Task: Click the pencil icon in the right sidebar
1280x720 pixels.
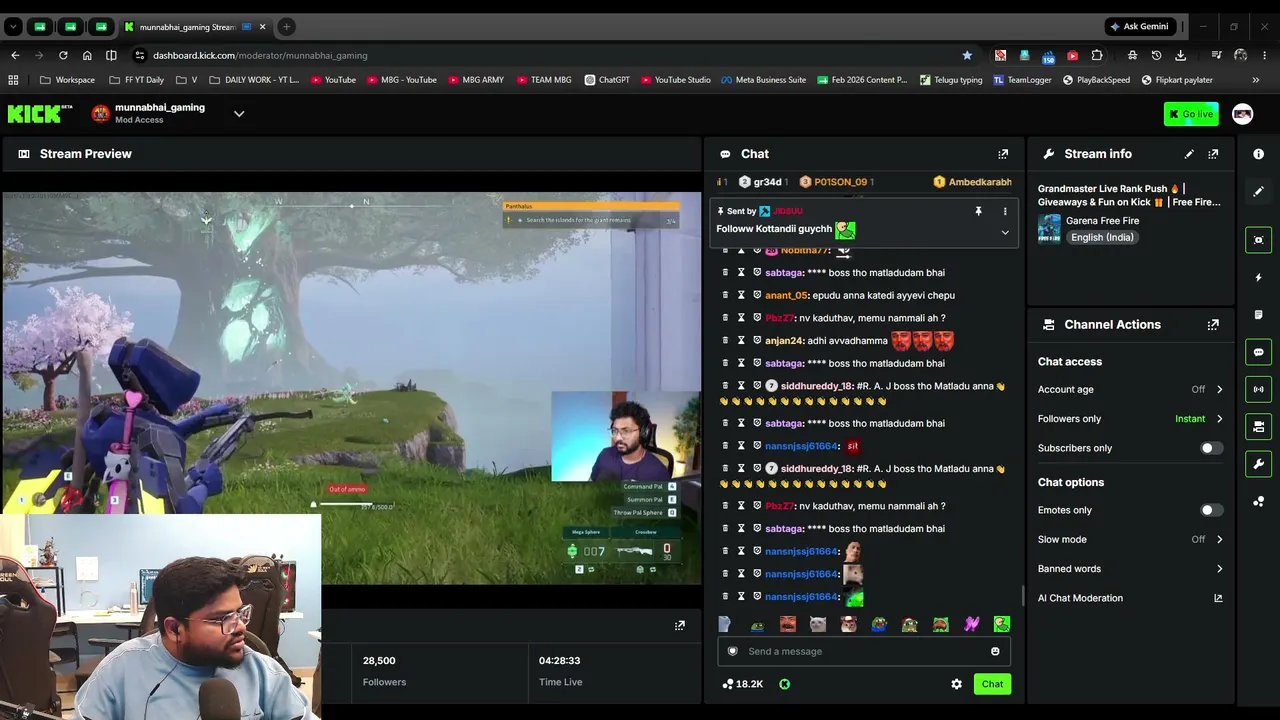Action: 1258,191
